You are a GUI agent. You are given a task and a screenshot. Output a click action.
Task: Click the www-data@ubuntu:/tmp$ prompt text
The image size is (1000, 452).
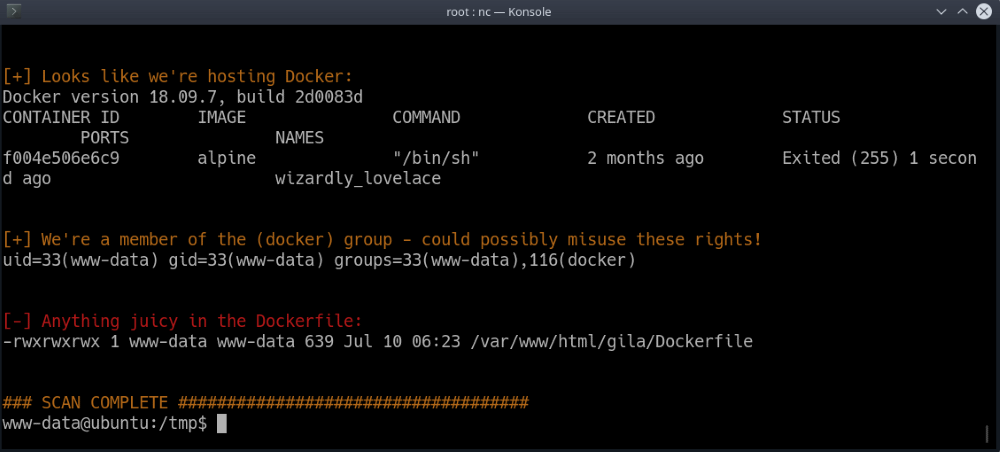point(105,424)
